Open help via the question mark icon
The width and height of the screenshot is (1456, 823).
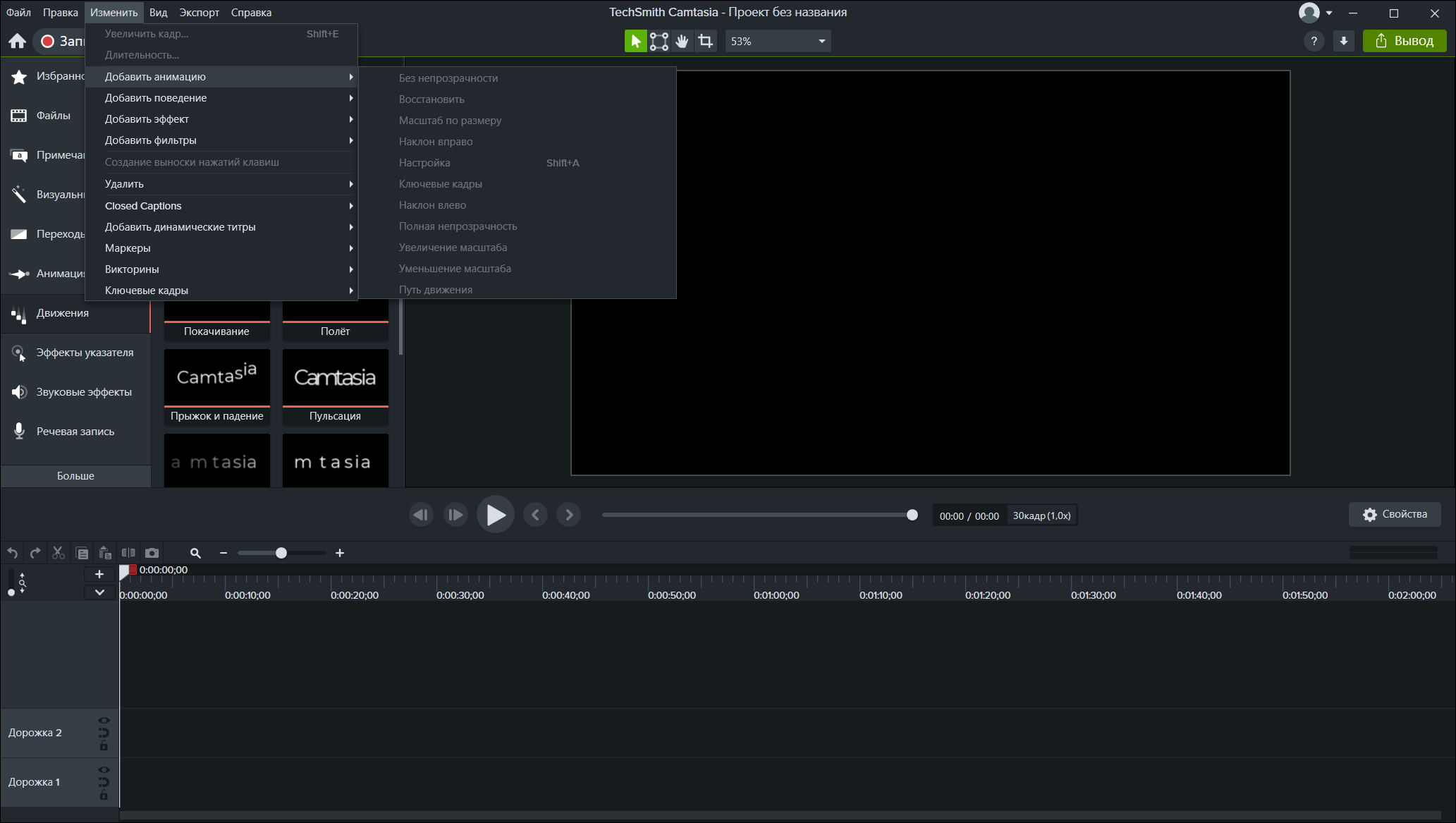(x=1314, y=41)
